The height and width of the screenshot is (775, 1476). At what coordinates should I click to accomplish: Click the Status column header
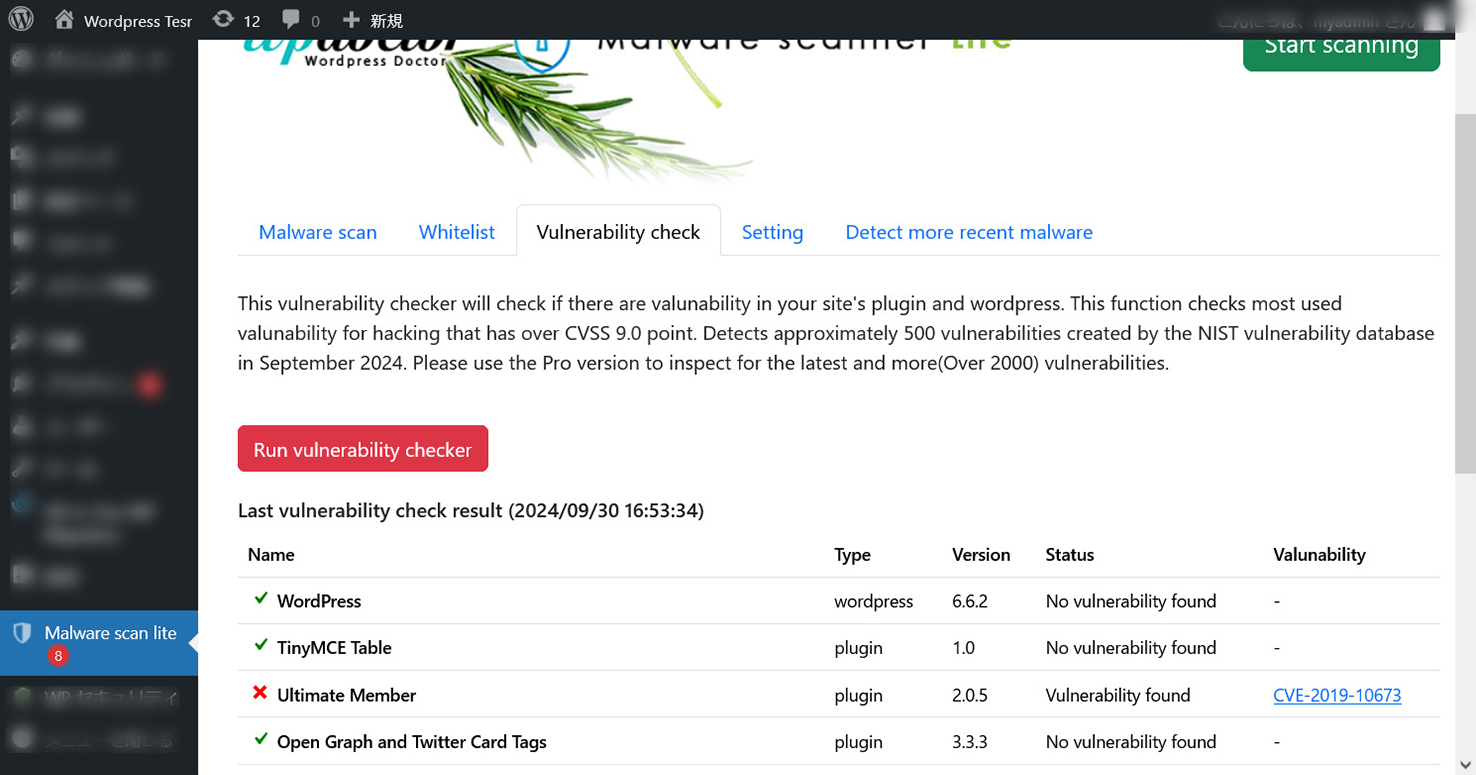point(1070,555)
